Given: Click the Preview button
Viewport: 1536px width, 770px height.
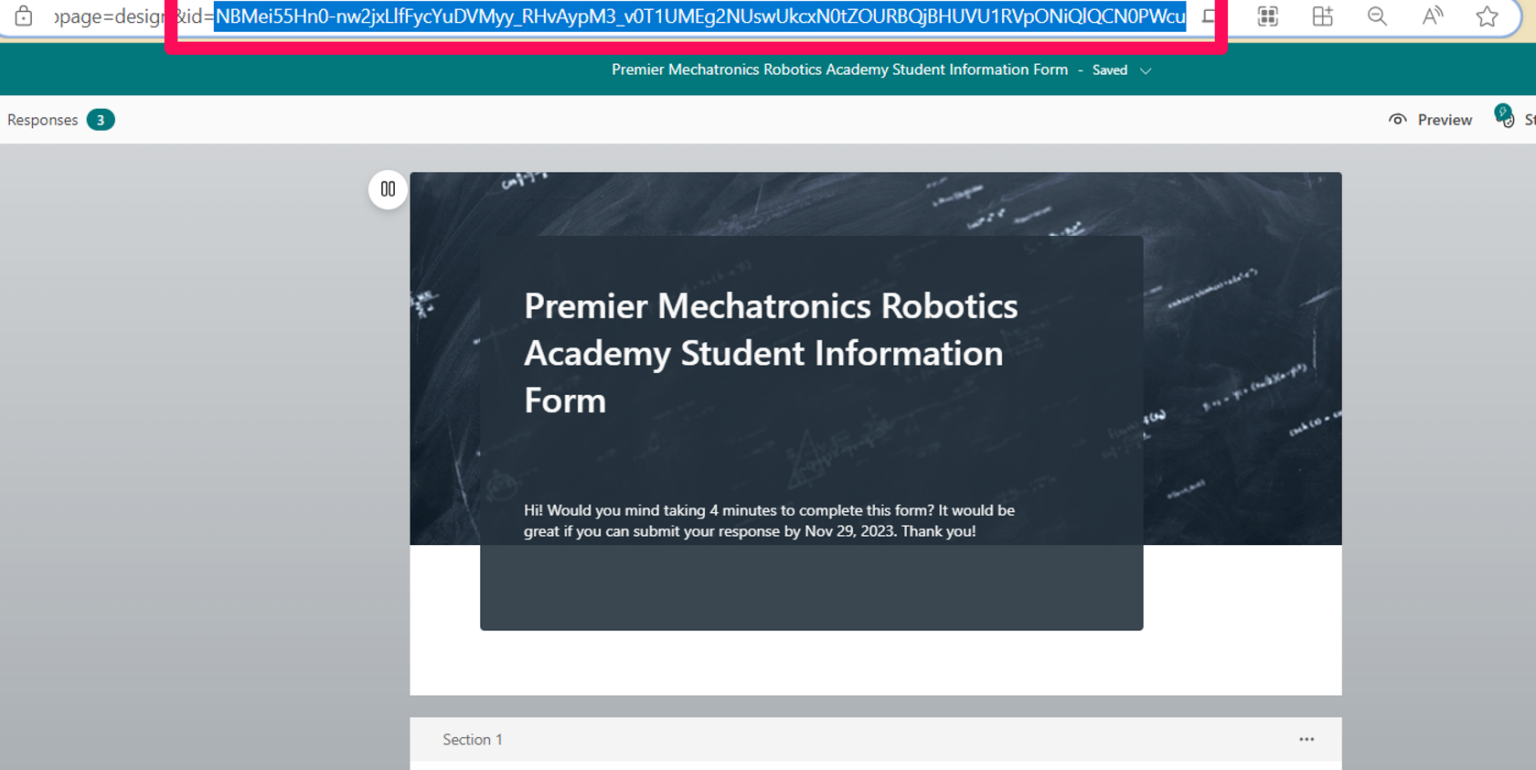Looking at the screenshot, I should 1430,120.
